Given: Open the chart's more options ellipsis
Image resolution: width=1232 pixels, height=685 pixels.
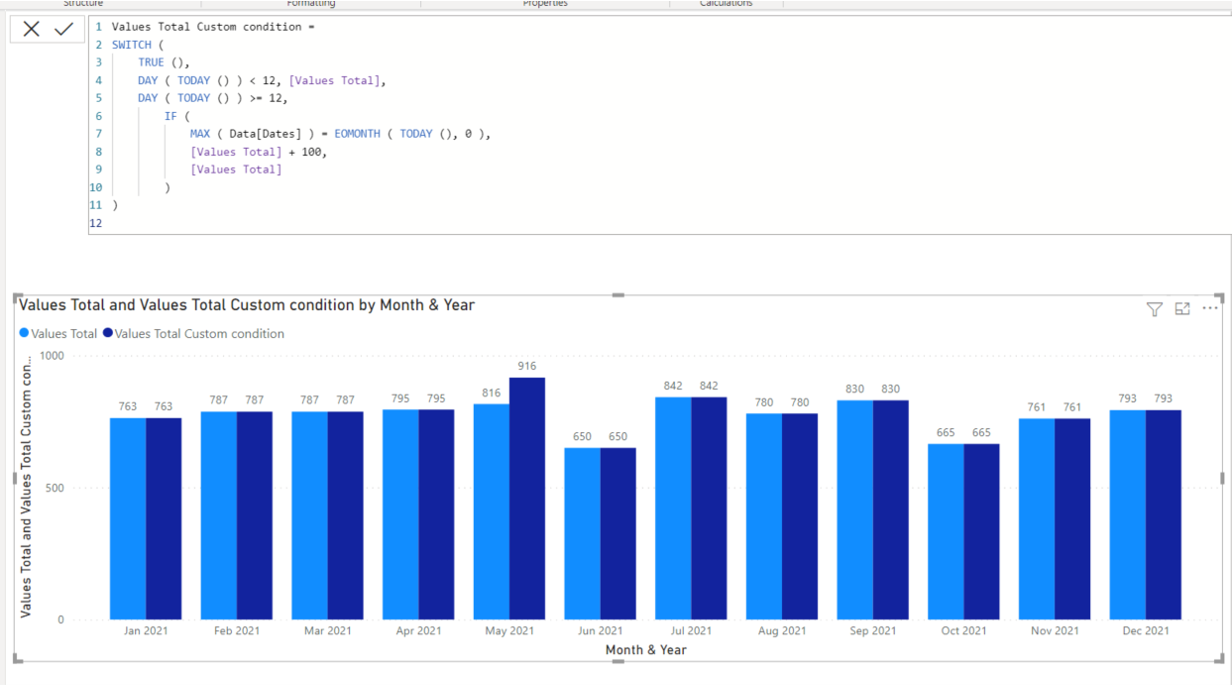Looking at the screenshot, I should (x=1210, y=308).
